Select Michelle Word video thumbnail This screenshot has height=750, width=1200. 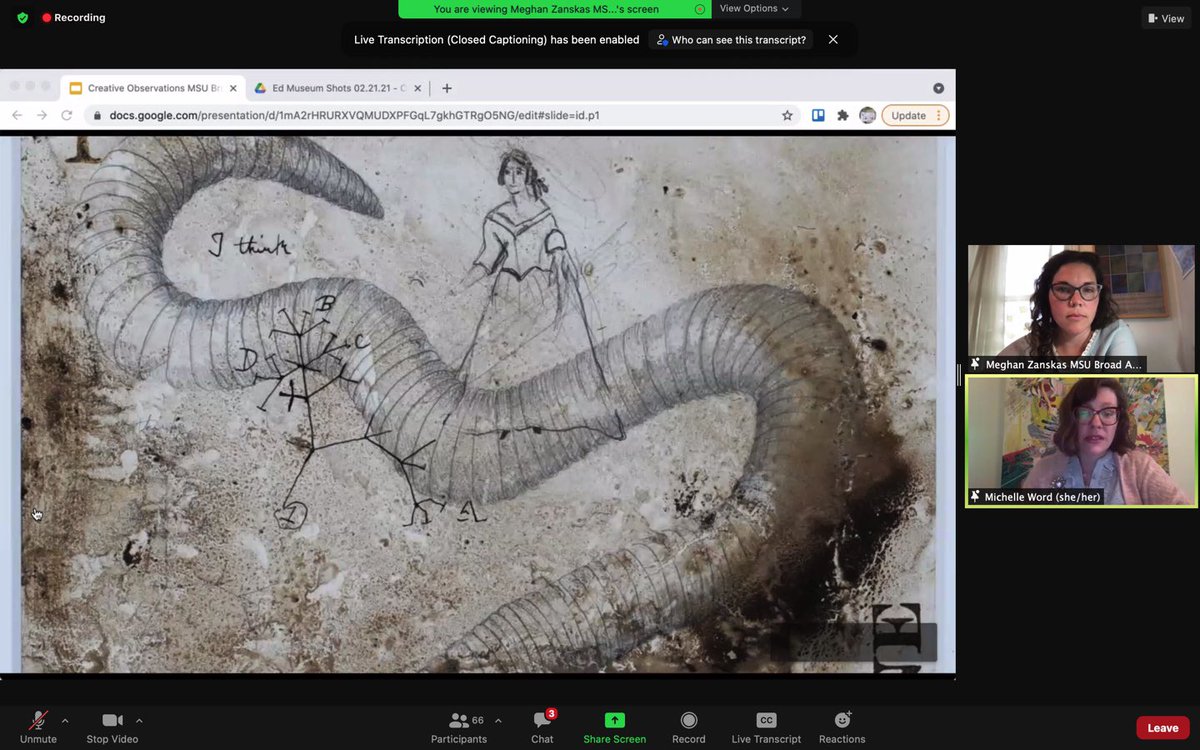point(1081,441)
